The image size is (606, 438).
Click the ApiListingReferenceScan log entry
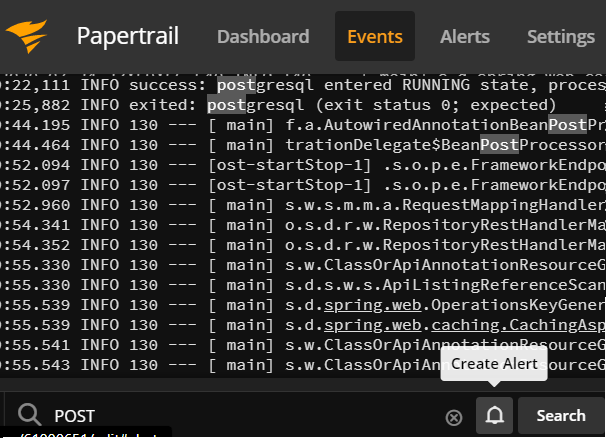tap(303, 285)
